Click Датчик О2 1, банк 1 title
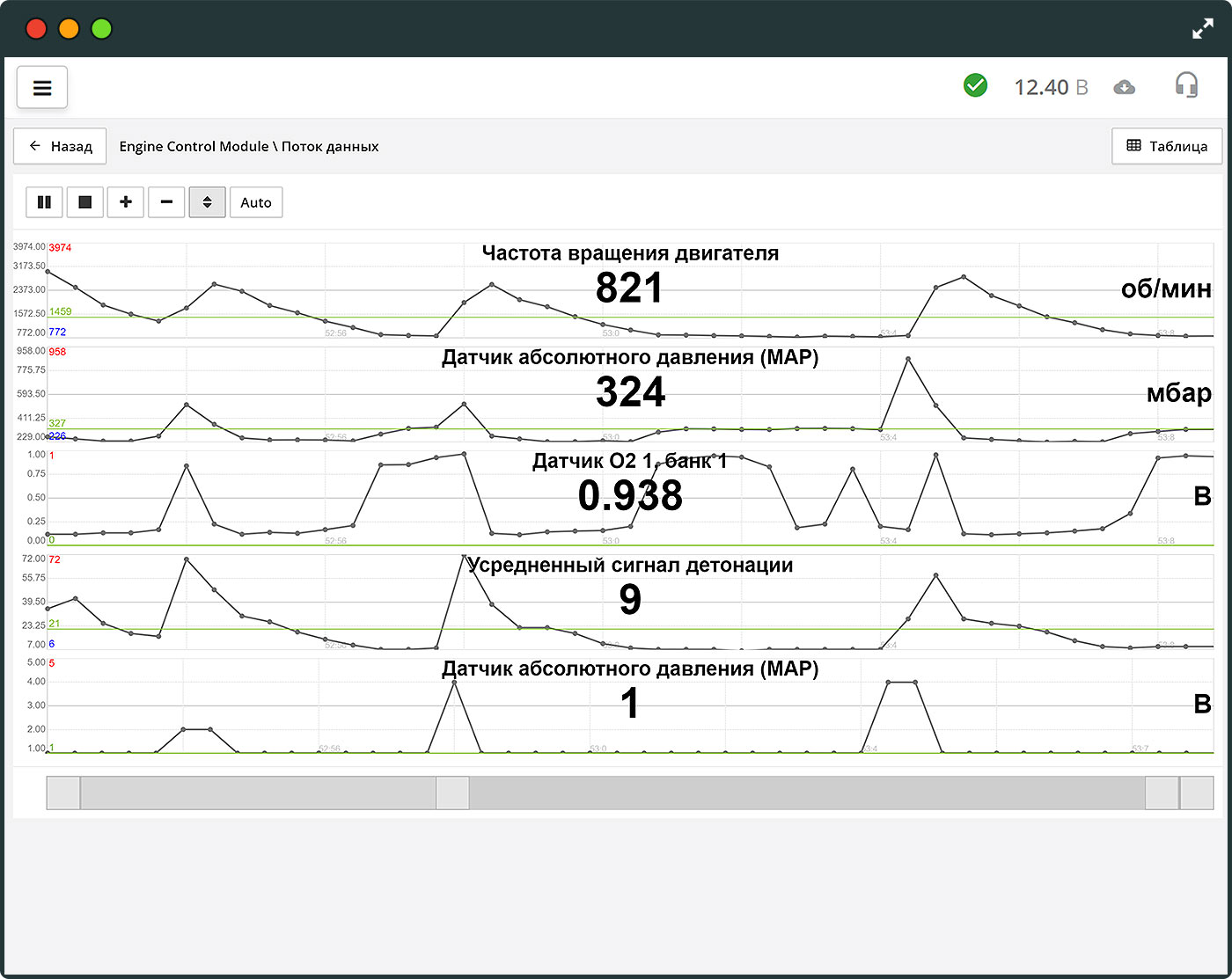1232x979 pixels. point(630,461)
